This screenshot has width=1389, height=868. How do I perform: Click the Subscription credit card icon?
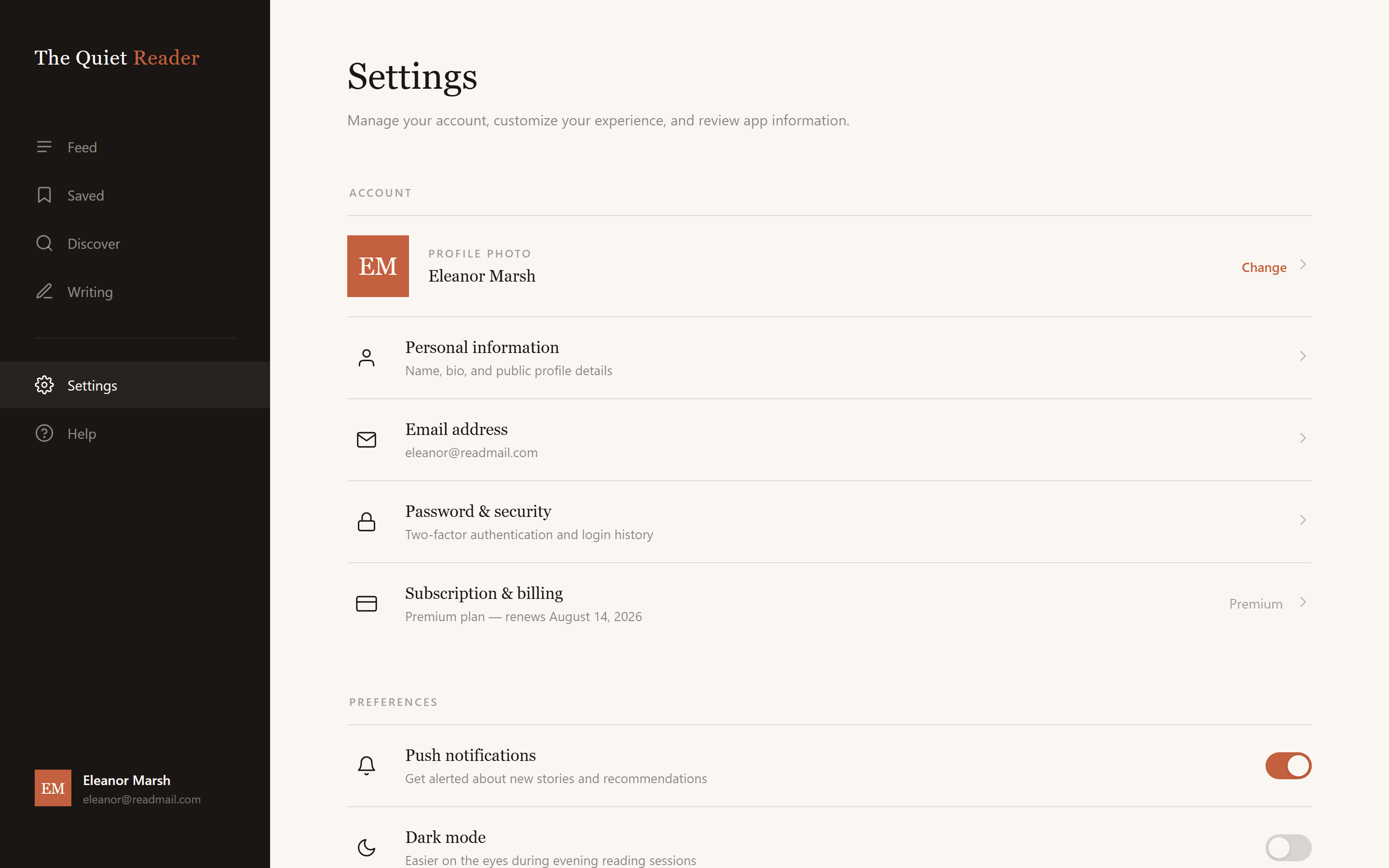tap(366, 604)
